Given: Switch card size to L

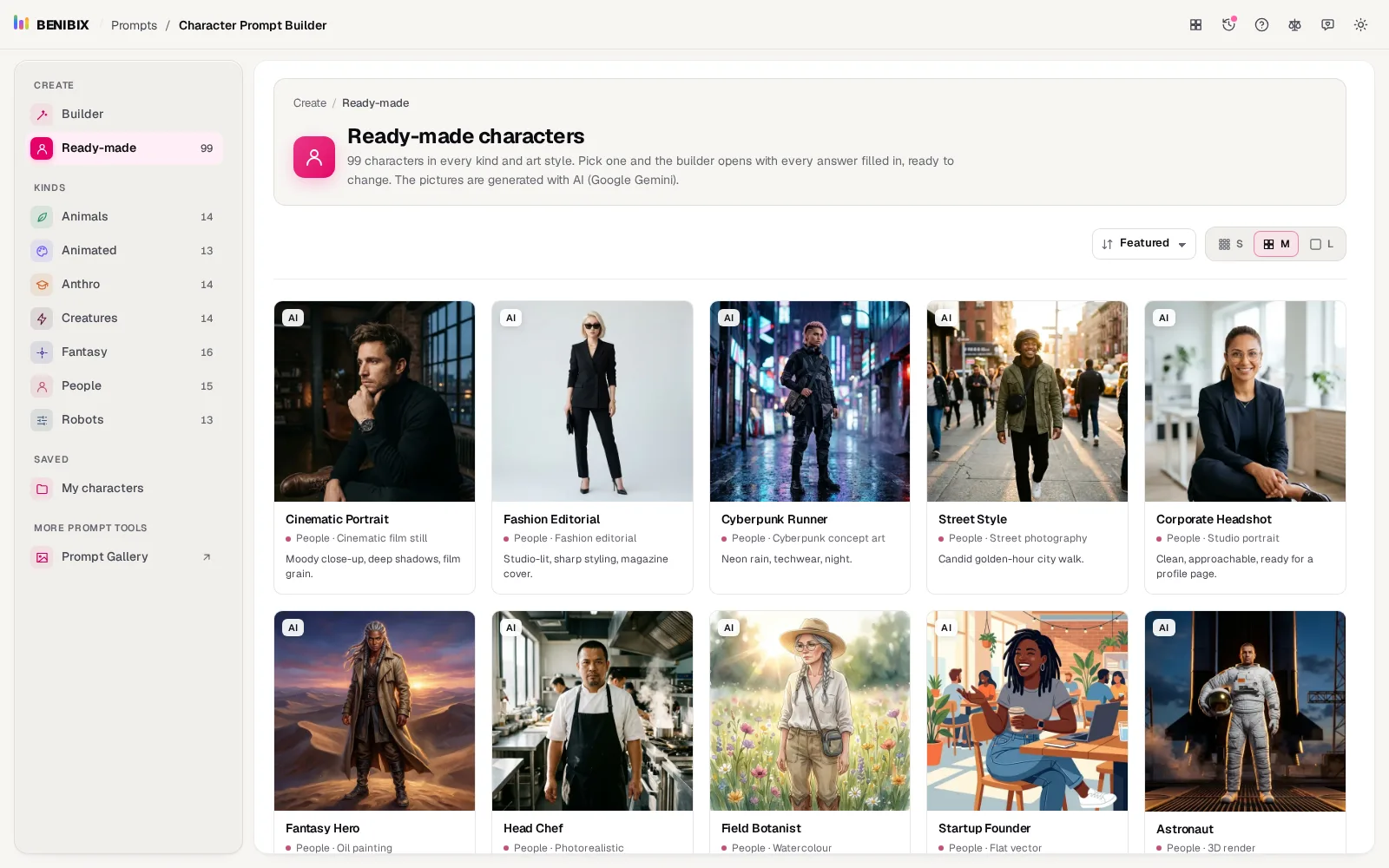Looking at the screenshot, I should click(x=1321, y=244).
